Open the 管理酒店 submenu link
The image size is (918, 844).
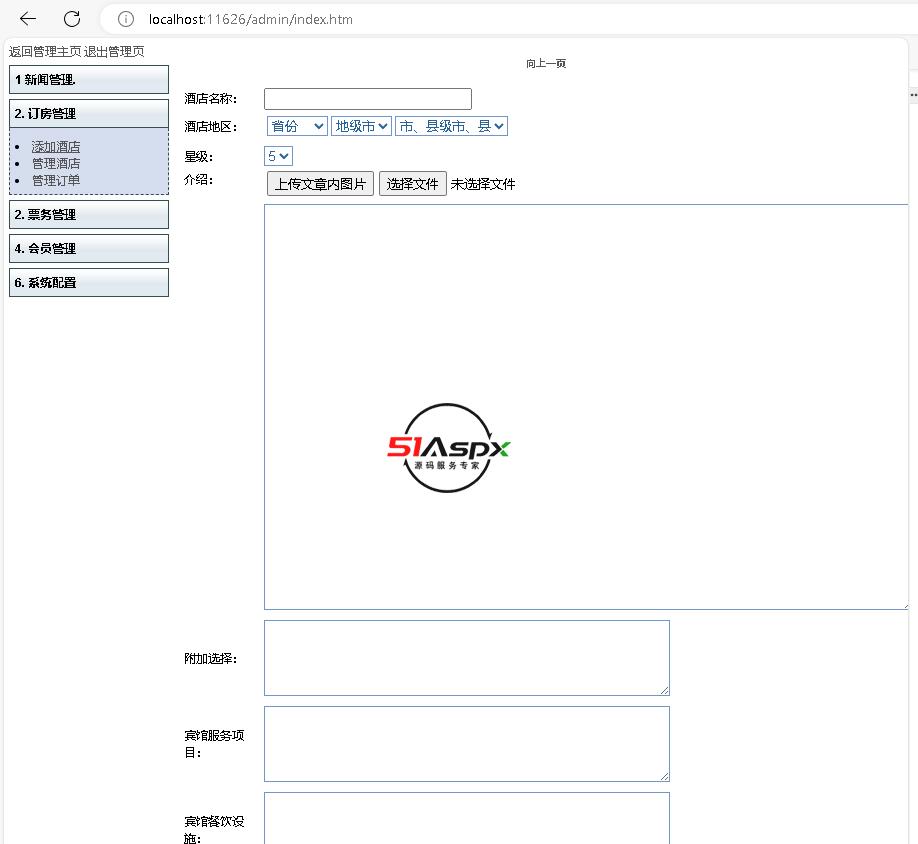[56, 164]
